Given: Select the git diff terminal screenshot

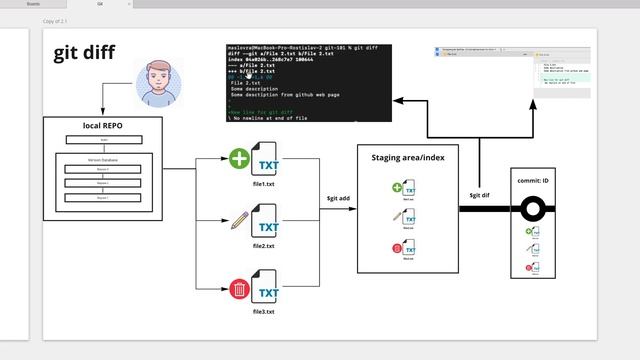Looking at the screenshot, I should 309,83.
